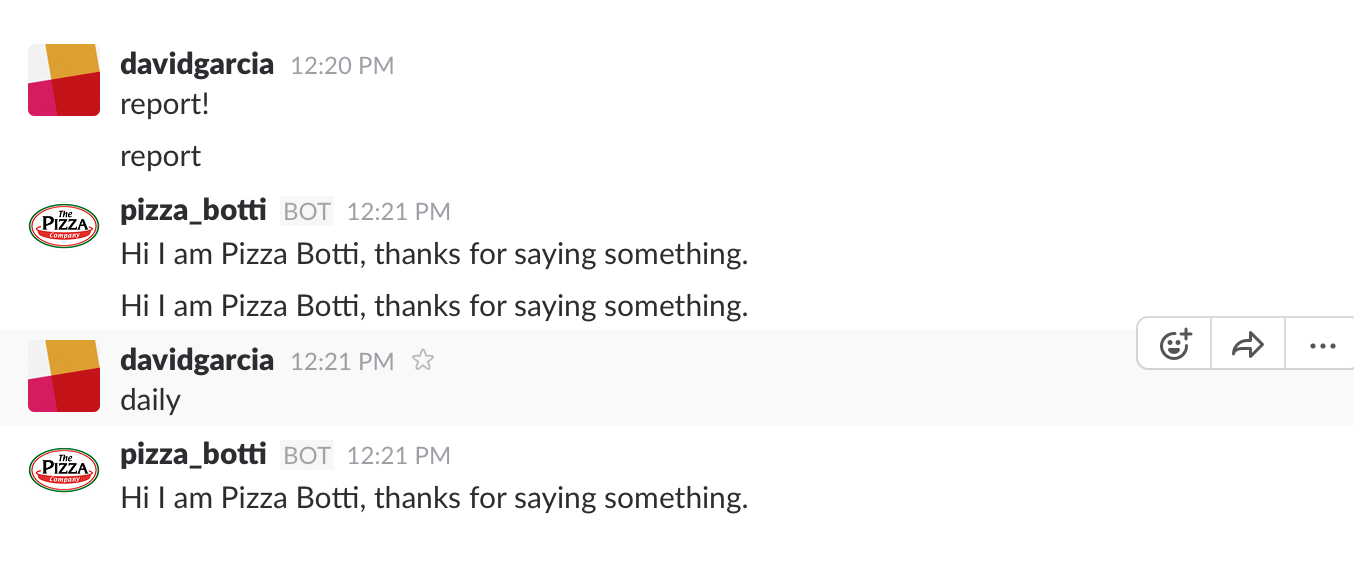Click first pizza_botti username
The image size is (1354, 568).
pyautogui.click(x=194, y=210)
